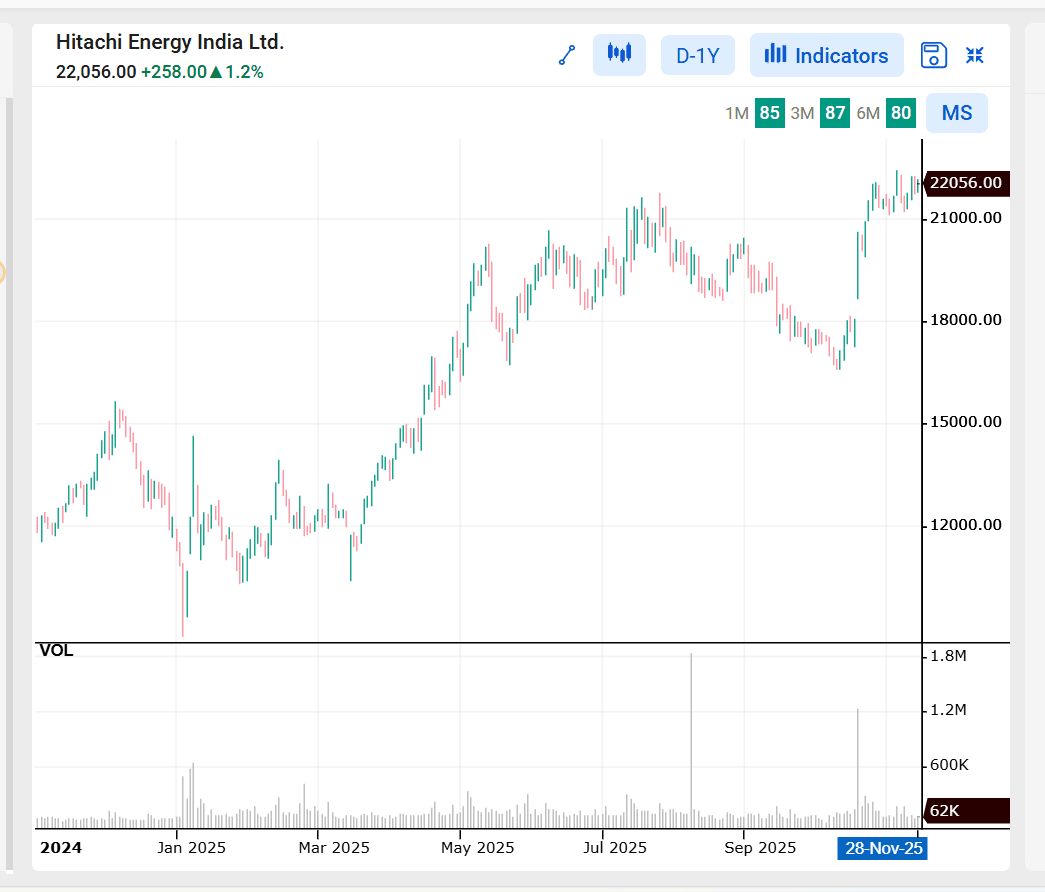Click the 22,056.00 last price value
This screenshot has height=892, width=1045.
pos(96,72)
